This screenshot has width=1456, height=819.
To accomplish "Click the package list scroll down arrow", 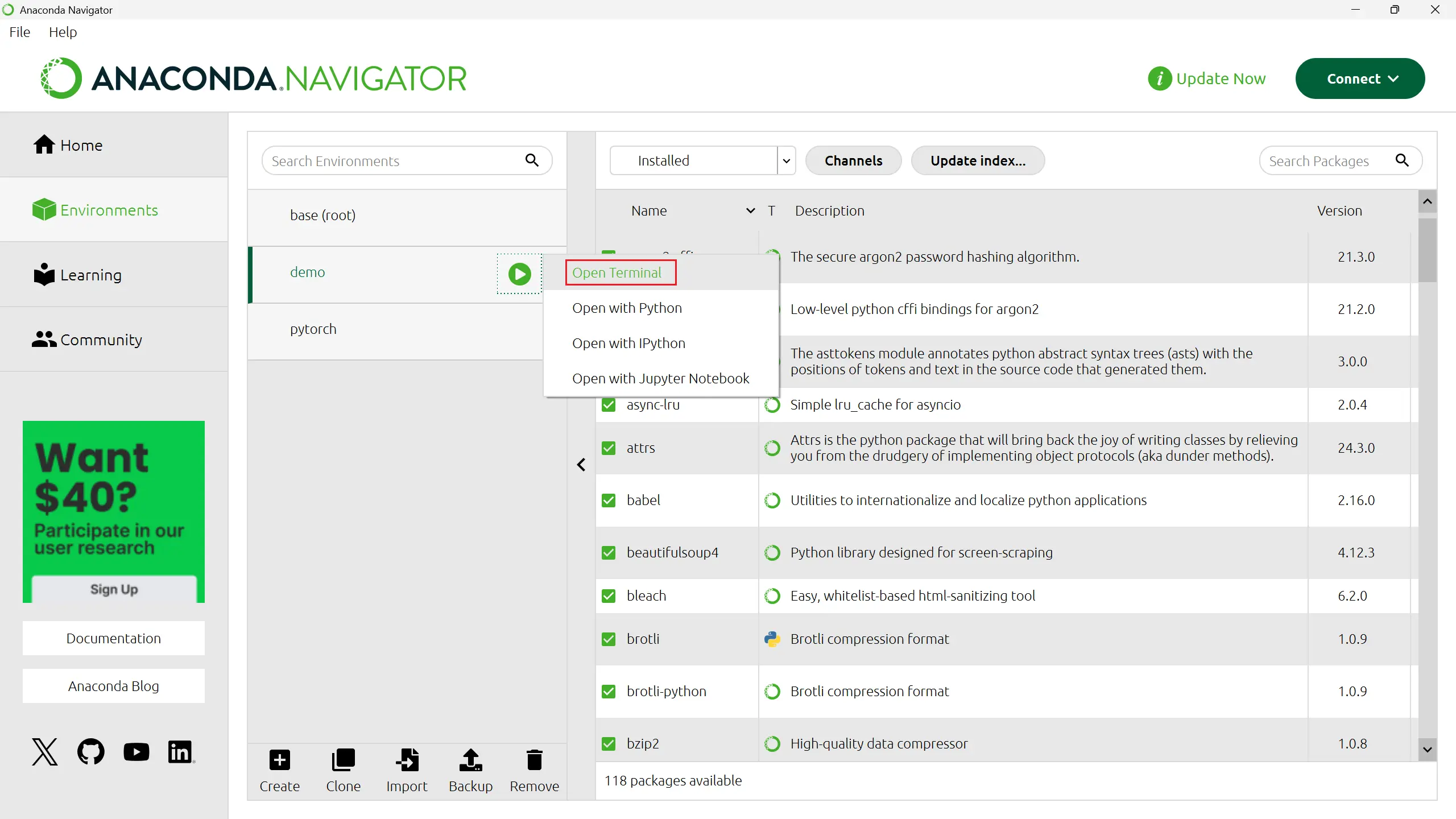I will 1427,750.
